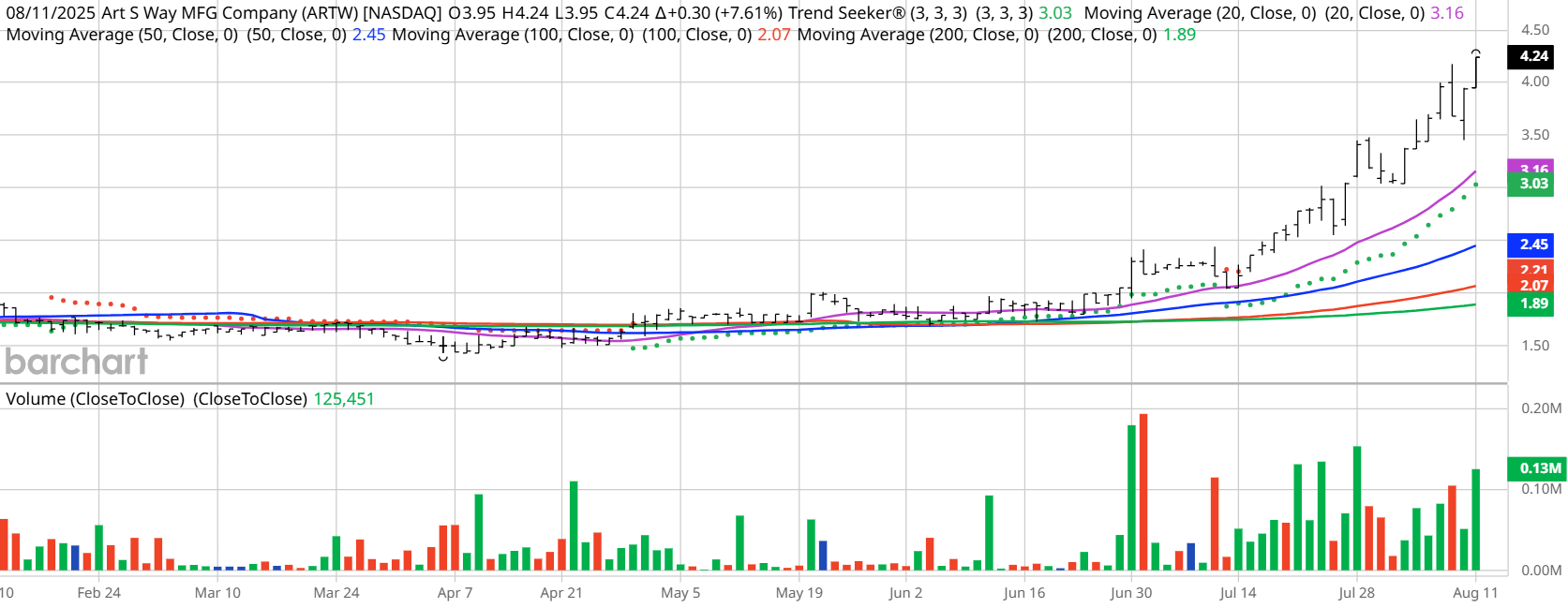Image resolution: width=1568 pixels, height=608 pixels.
Task: Click the Apr 21 date label
Action: pyautogui.click(x=561, y=593)
